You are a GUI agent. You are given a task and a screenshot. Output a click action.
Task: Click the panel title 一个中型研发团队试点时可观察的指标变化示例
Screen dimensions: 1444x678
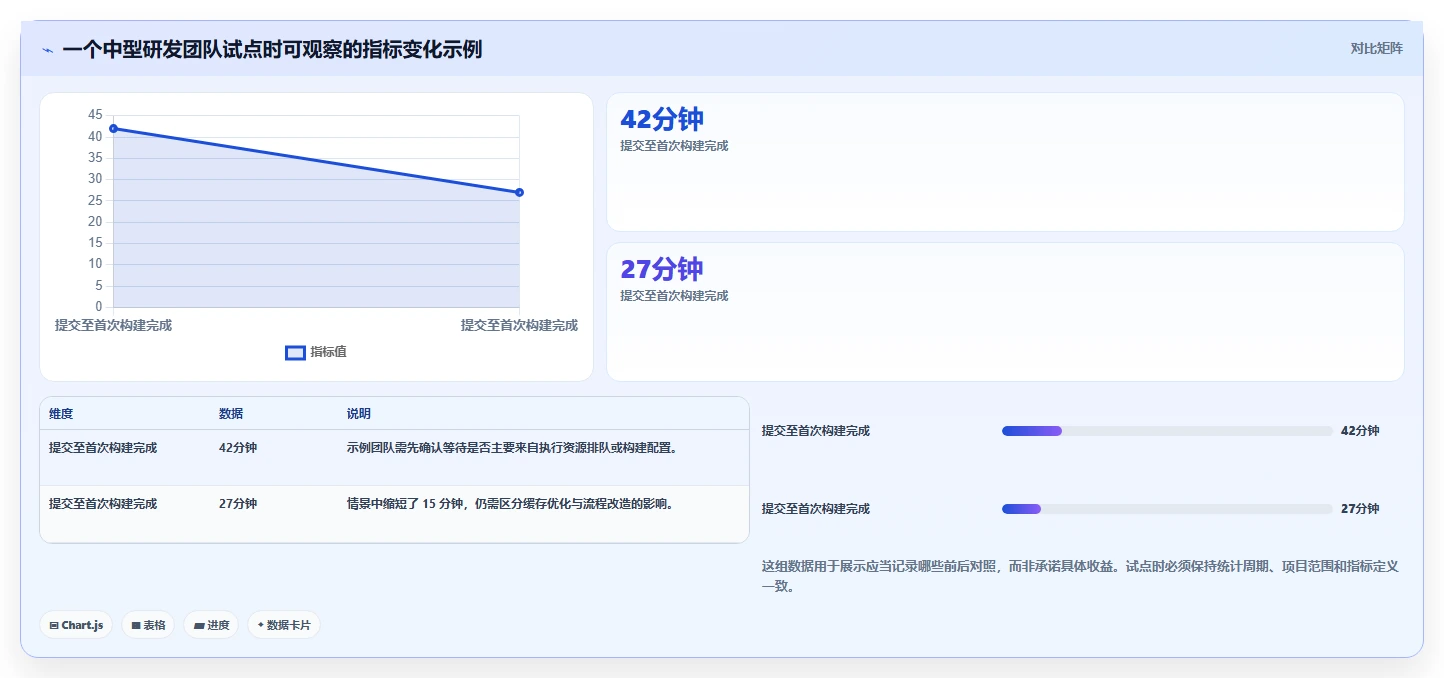[x=272, y=49]
